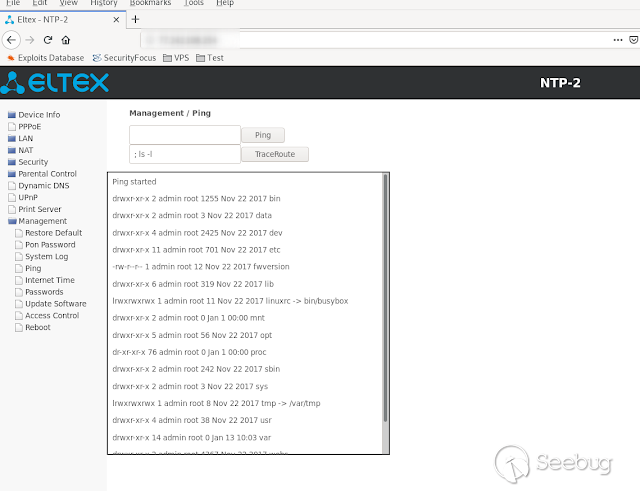This screenshot has width=640, height=491.
Task: Click the 'Management / Ping' page heading
Action: 170,113
